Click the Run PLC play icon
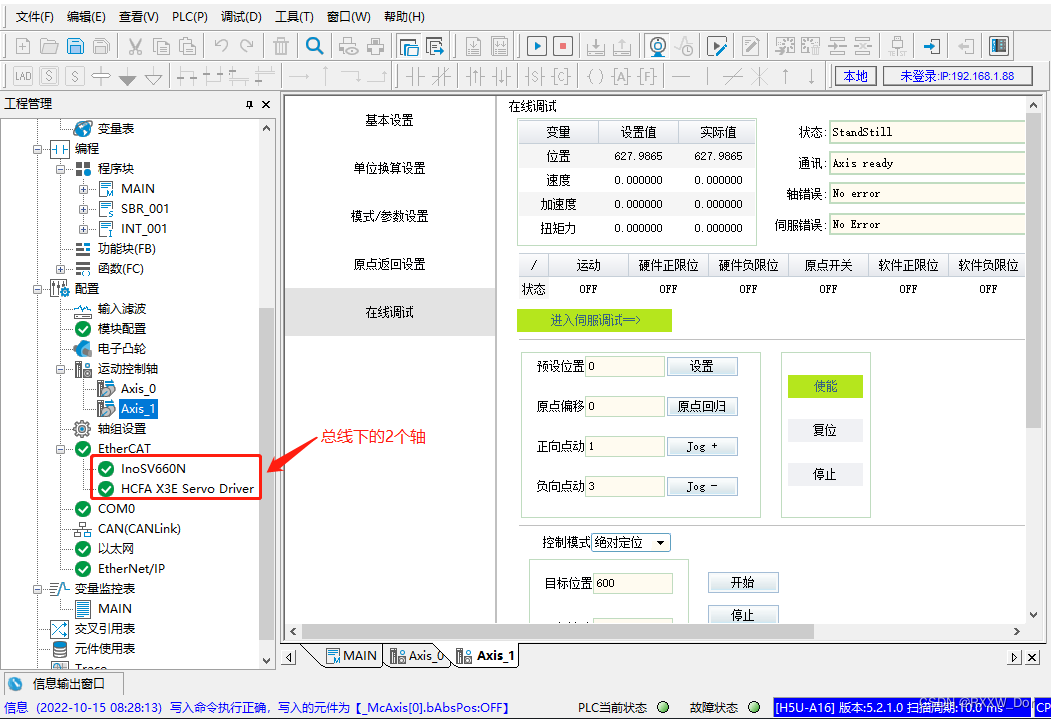The width and height of the screenshot is (1051, 719). tap(537, 46)
